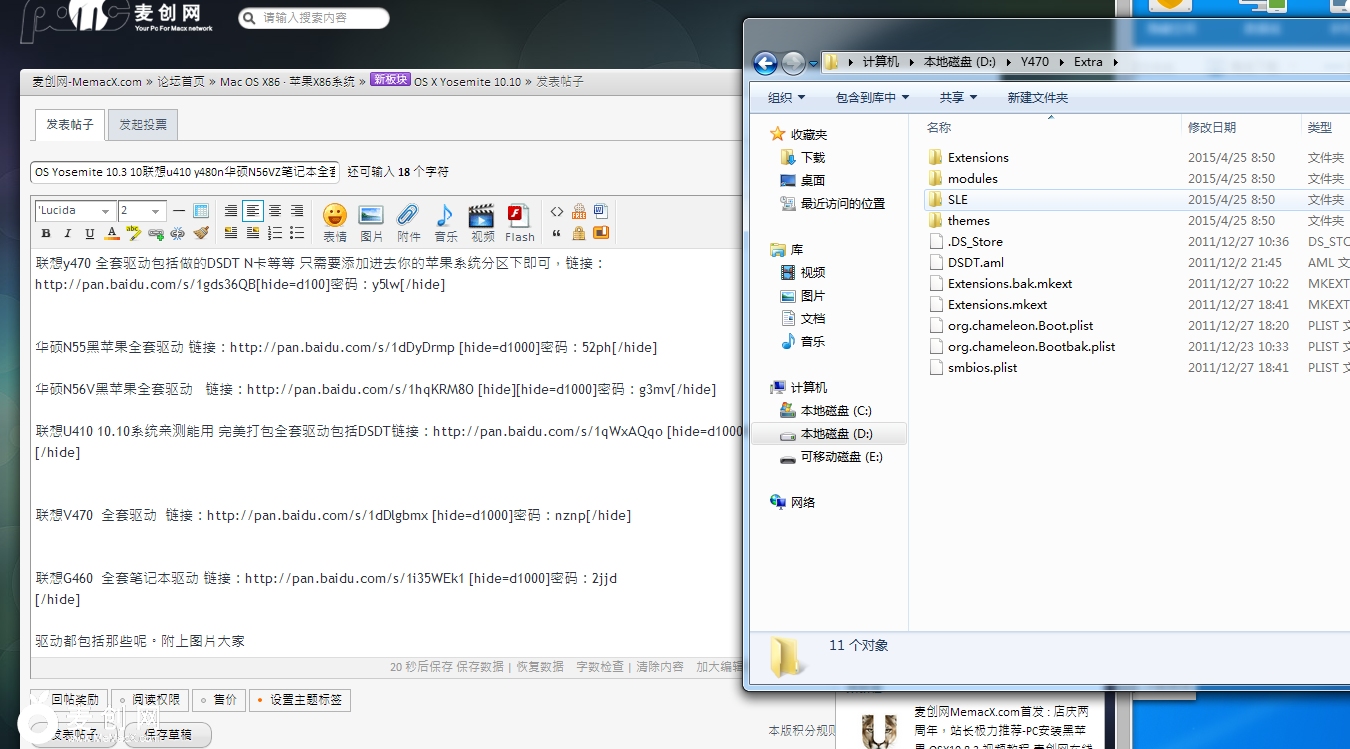The height and width of the screenshot is (749, 1350).
Task: Switch to the 发起投票 tab
Action: click(143, 125)
